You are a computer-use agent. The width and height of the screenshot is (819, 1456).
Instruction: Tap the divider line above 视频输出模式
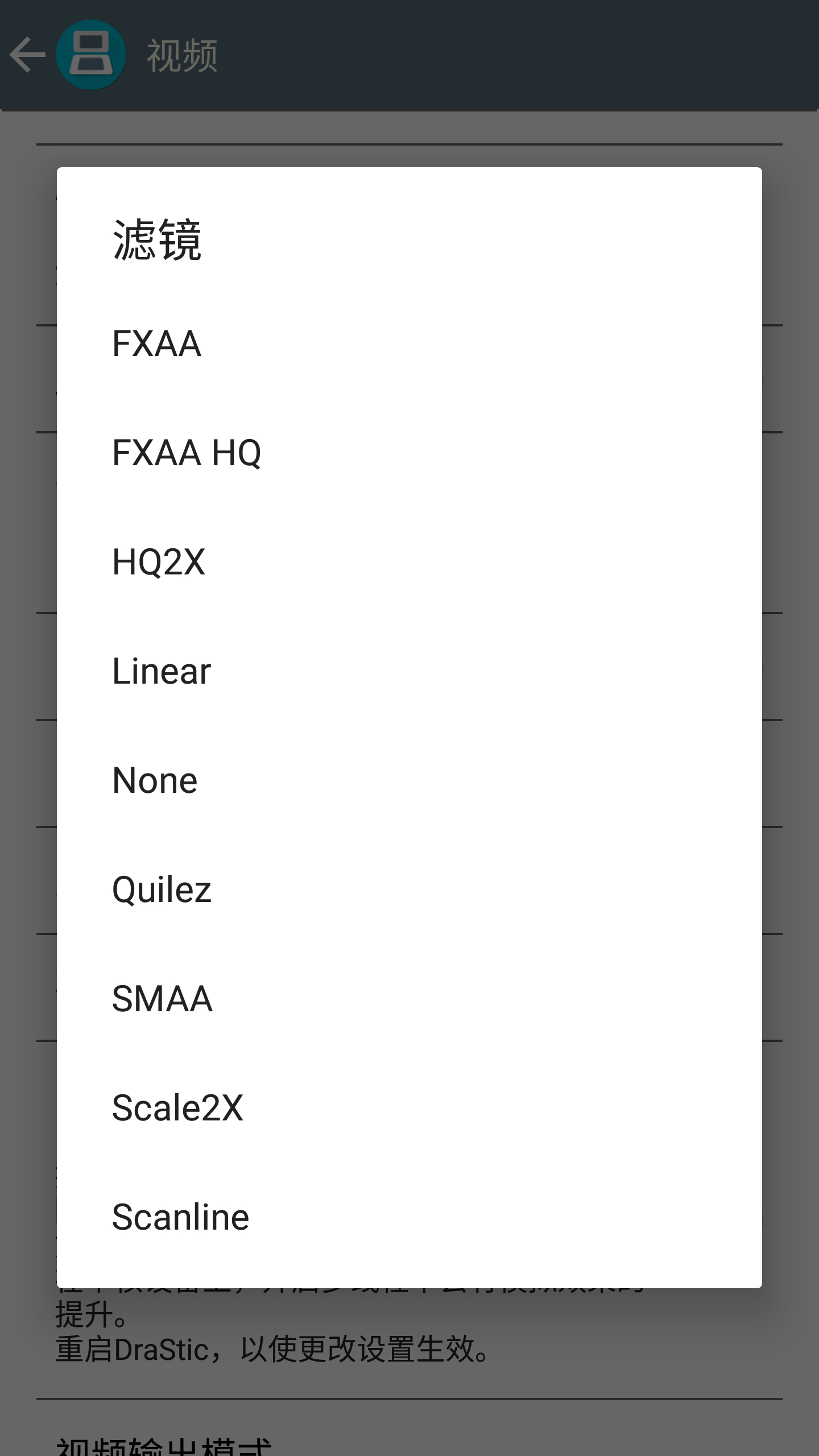(409, 1399)
